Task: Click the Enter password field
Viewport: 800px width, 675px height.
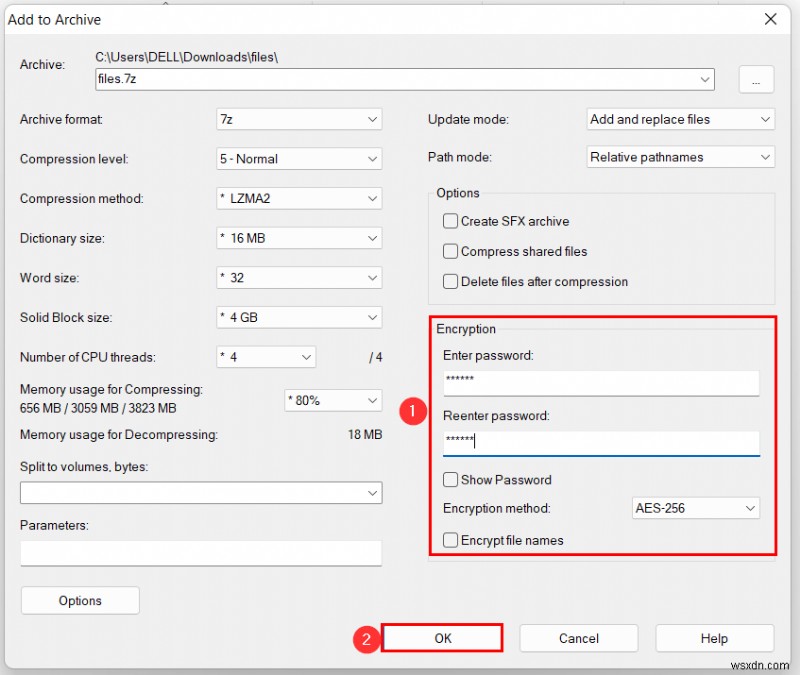Action: [600, 383]
